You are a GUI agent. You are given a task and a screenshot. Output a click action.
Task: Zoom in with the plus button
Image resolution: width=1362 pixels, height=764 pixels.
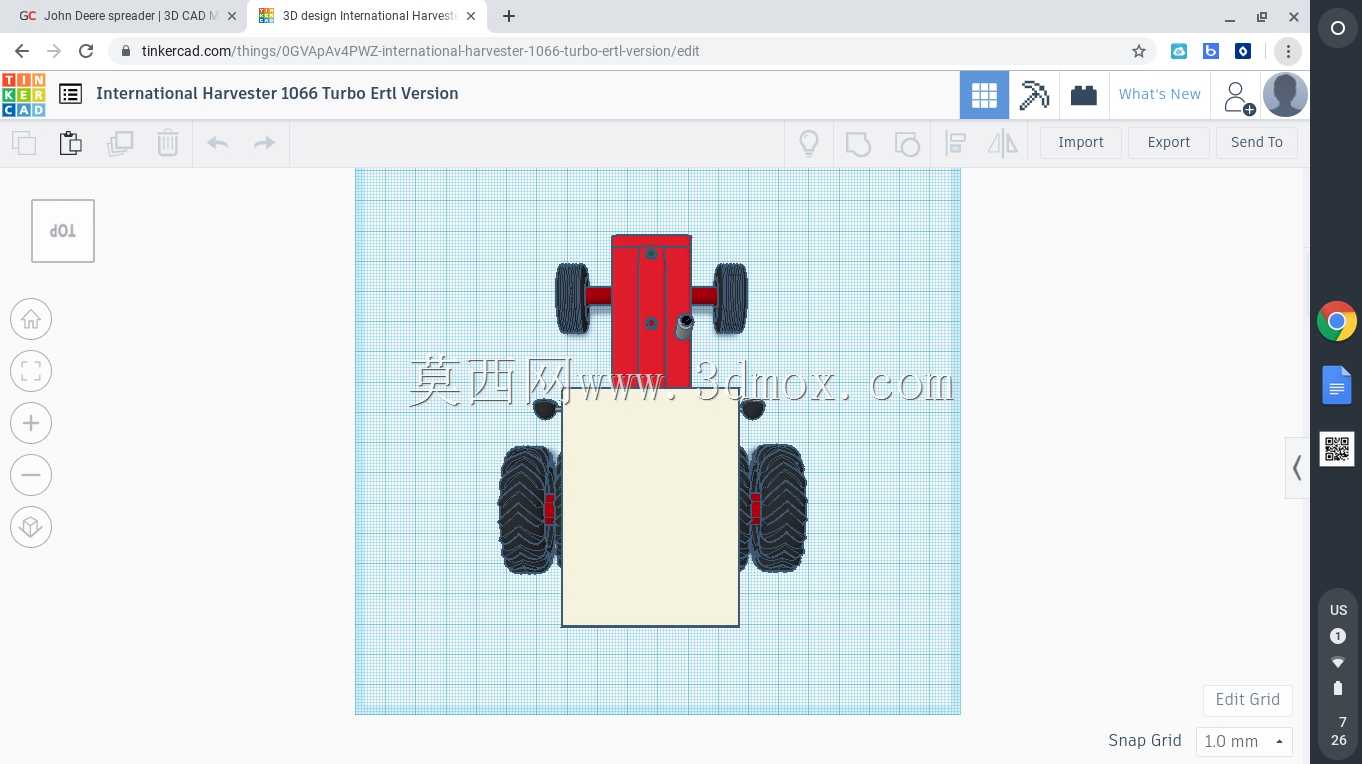tap(31, 423)
